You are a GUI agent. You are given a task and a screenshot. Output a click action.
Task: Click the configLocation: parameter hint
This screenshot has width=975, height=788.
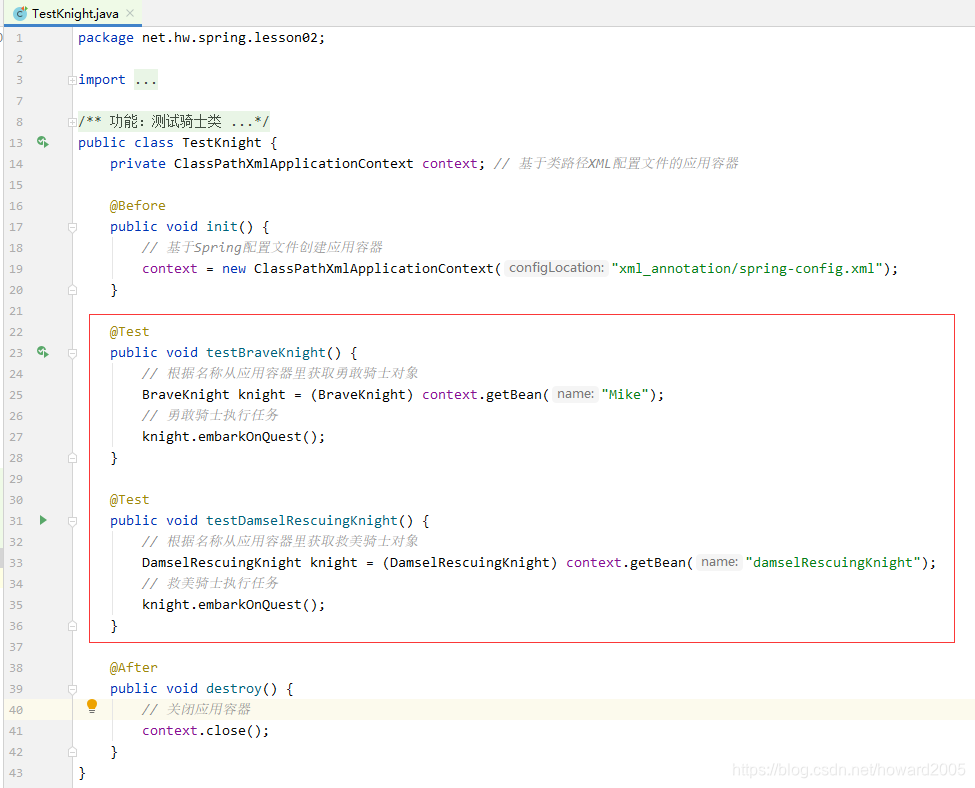coord(556,268)
